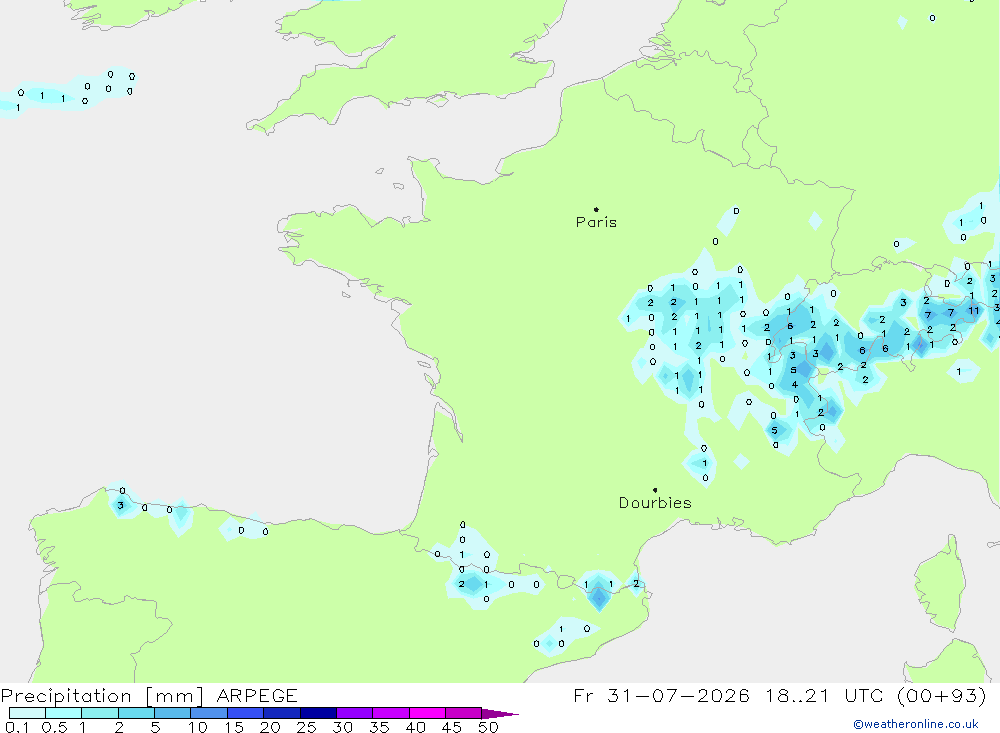This screenshot has height=733, width=1000.
Task: Click the legend swatch between 45 and 50
Action: tap(464, 713)
